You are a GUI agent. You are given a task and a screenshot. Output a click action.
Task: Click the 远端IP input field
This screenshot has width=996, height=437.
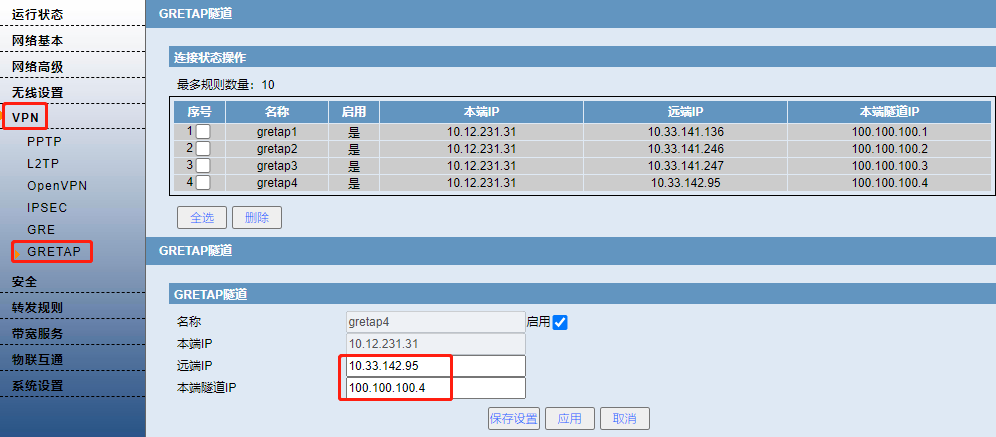point(435,366)
